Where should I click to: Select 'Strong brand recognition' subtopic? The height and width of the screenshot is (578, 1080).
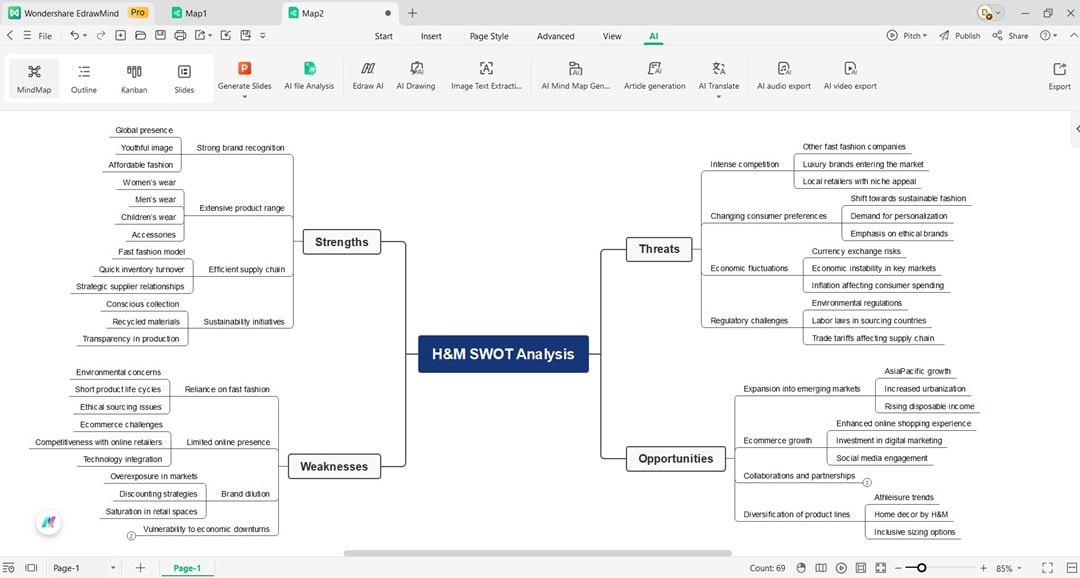tap(240, 147)
